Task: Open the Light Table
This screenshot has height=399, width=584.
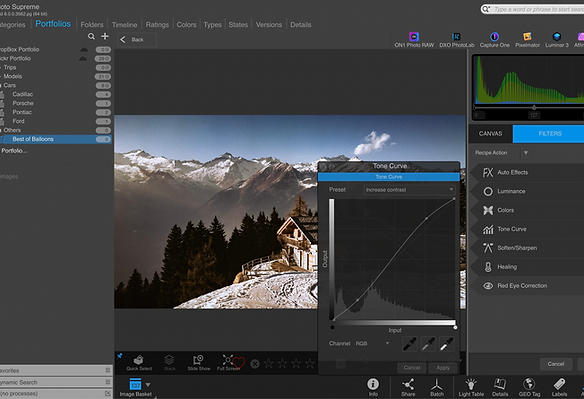Action: [x=471, y=387]
